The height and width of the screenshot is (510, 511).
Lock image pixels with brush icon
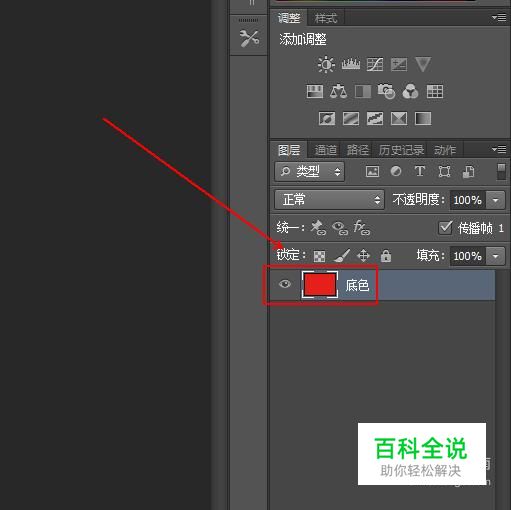click(x=342, y=256)
